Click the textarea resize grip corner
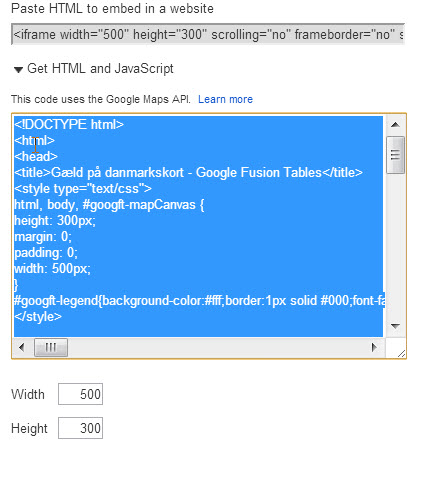The image size is (430, 483). [401, 353]
